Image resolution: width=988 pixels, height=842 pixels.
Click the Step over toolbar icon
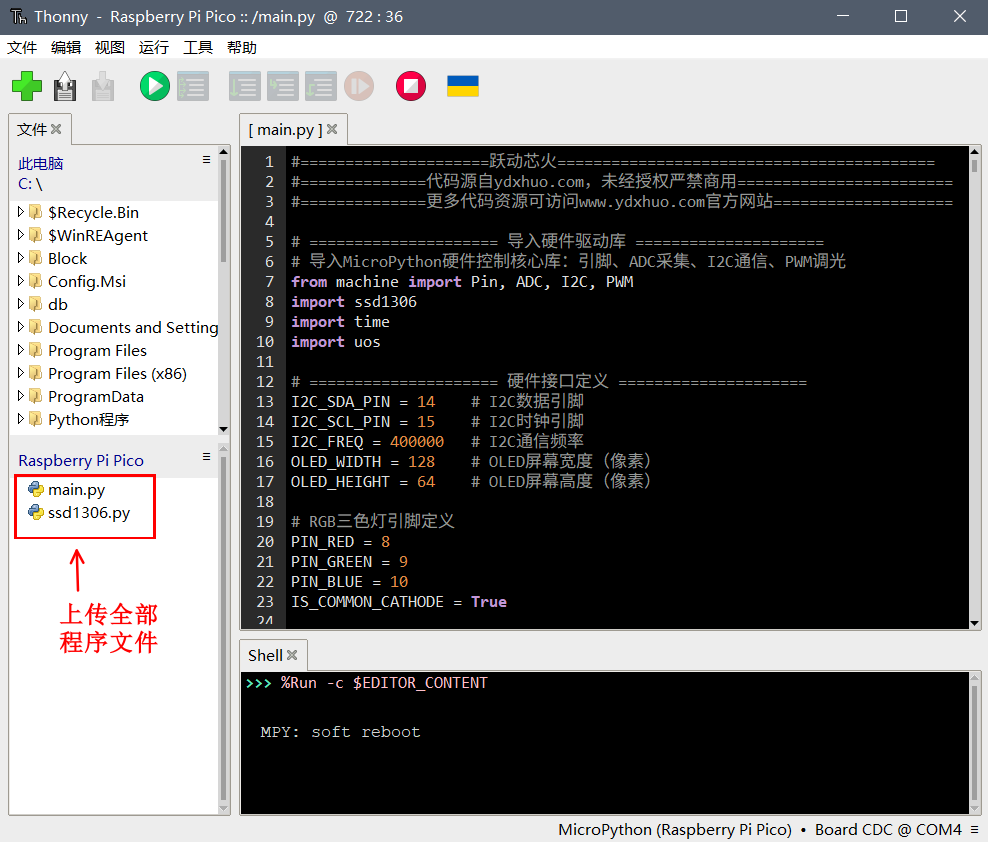point(244,87)
